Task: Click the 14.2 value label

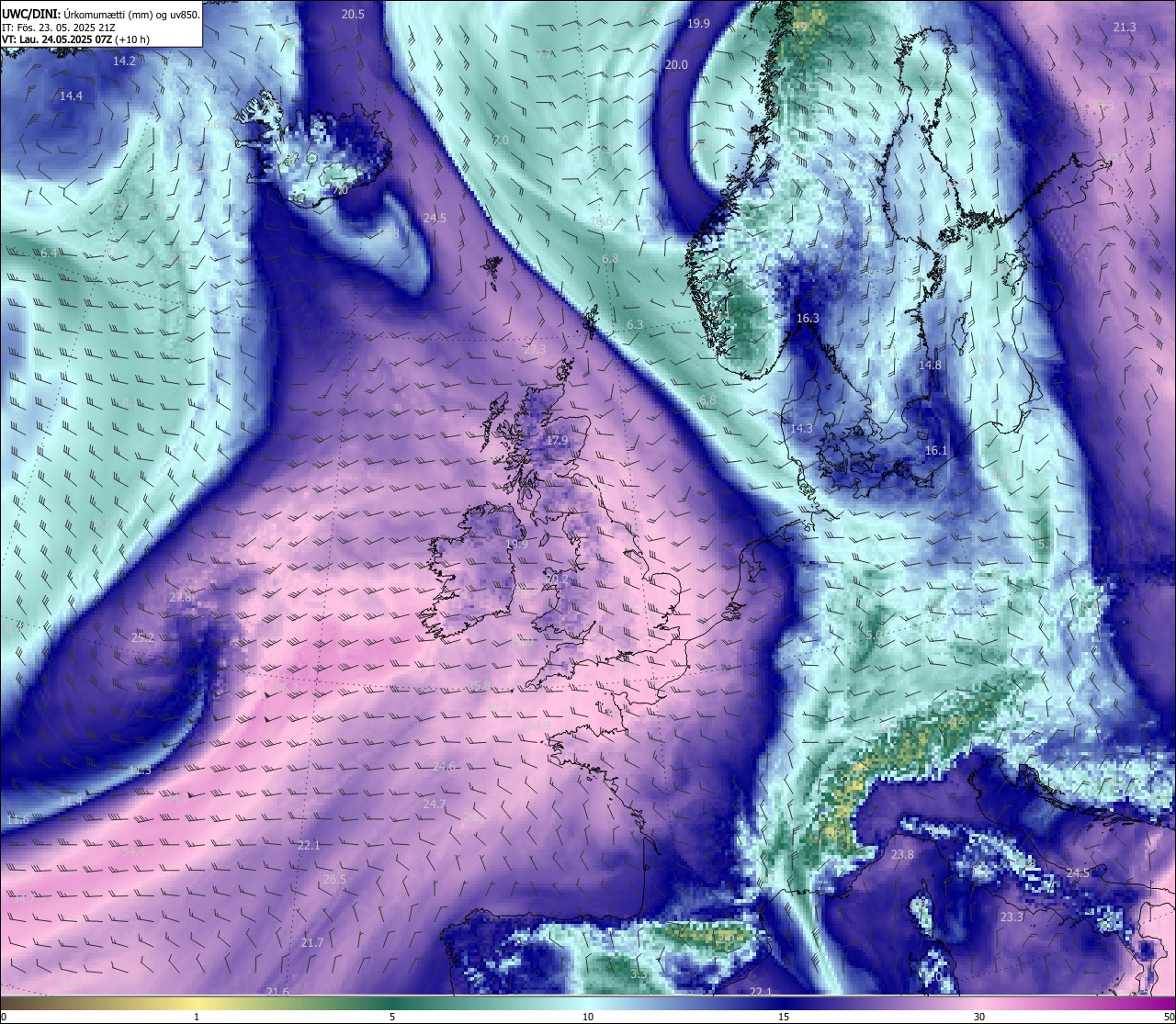Action: [124, 61]
